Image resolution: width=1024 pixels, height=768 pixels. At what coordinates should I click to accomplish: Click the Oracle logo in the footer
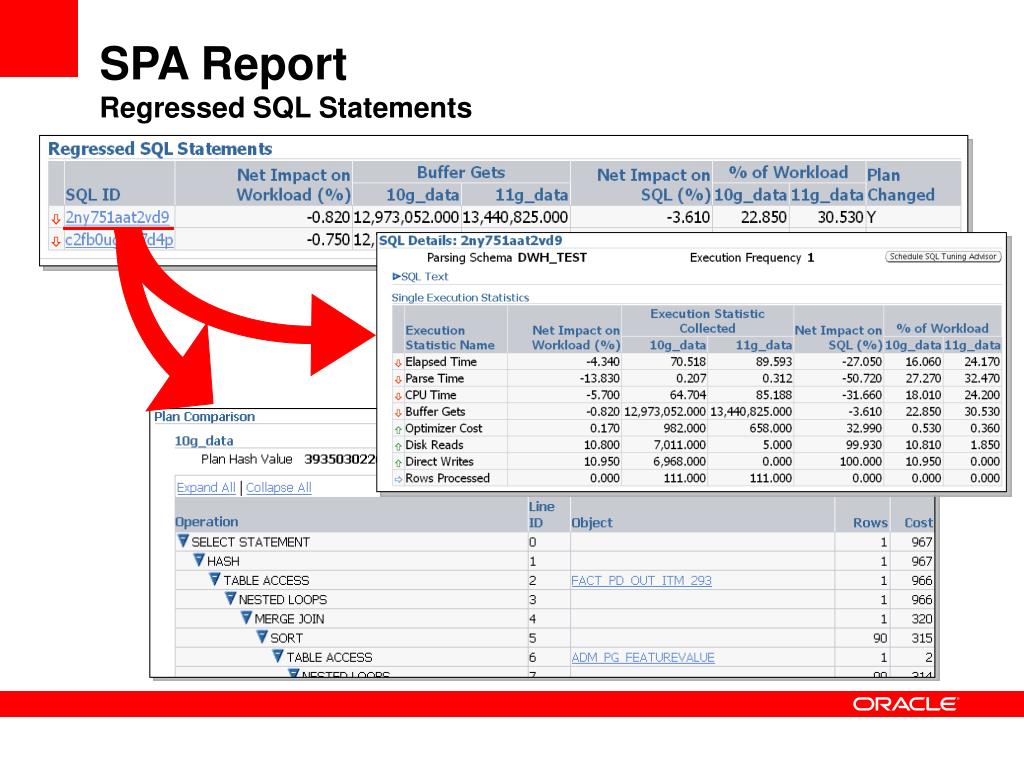[x=904, y=704]
